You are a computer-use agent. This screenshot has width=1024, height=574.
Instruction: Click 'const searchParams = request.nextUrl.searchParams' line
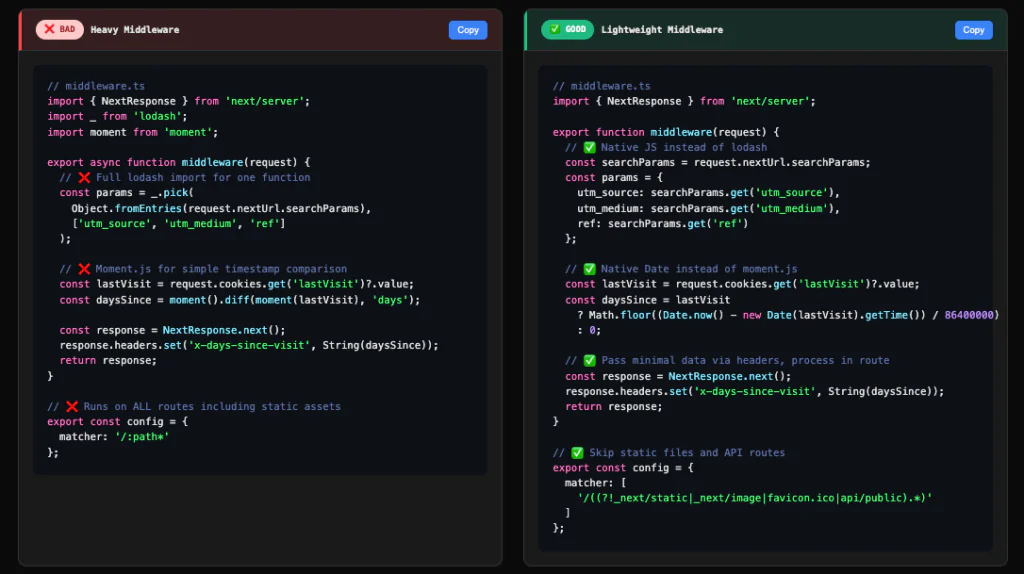(718, 162)
